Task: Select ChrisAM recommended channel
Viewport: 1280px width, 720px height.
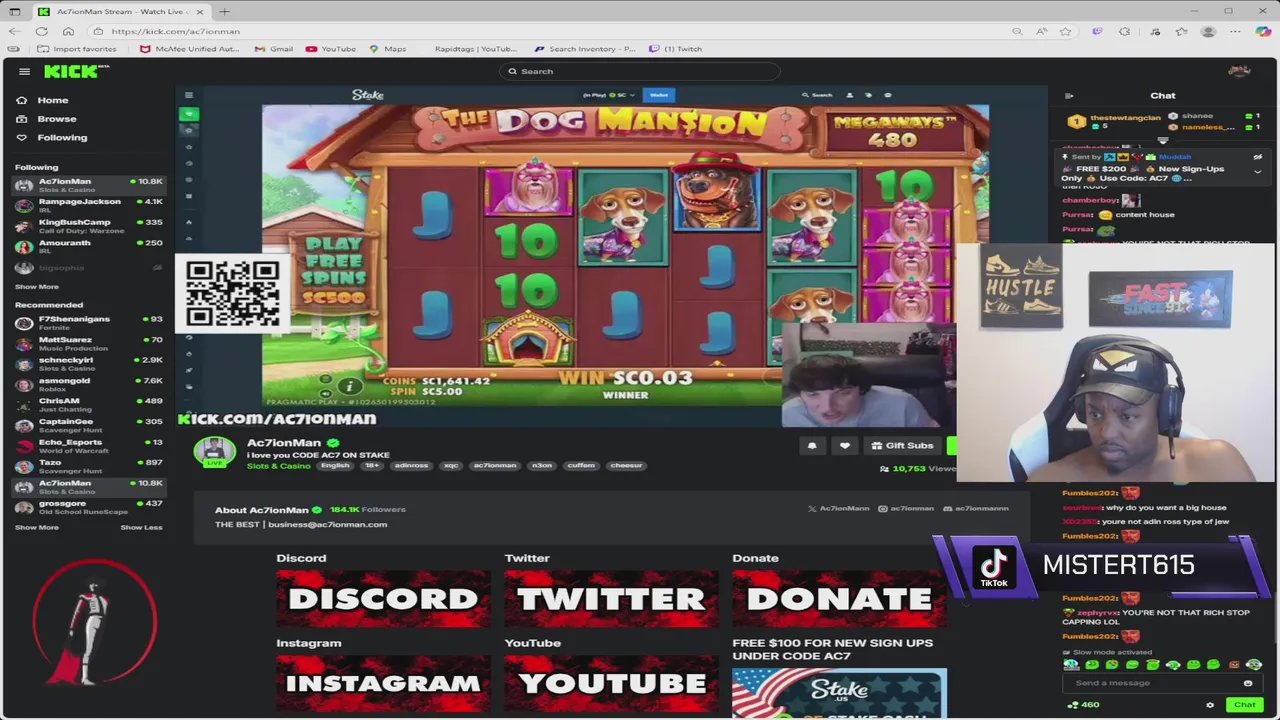Action: [x=88, y=405]
